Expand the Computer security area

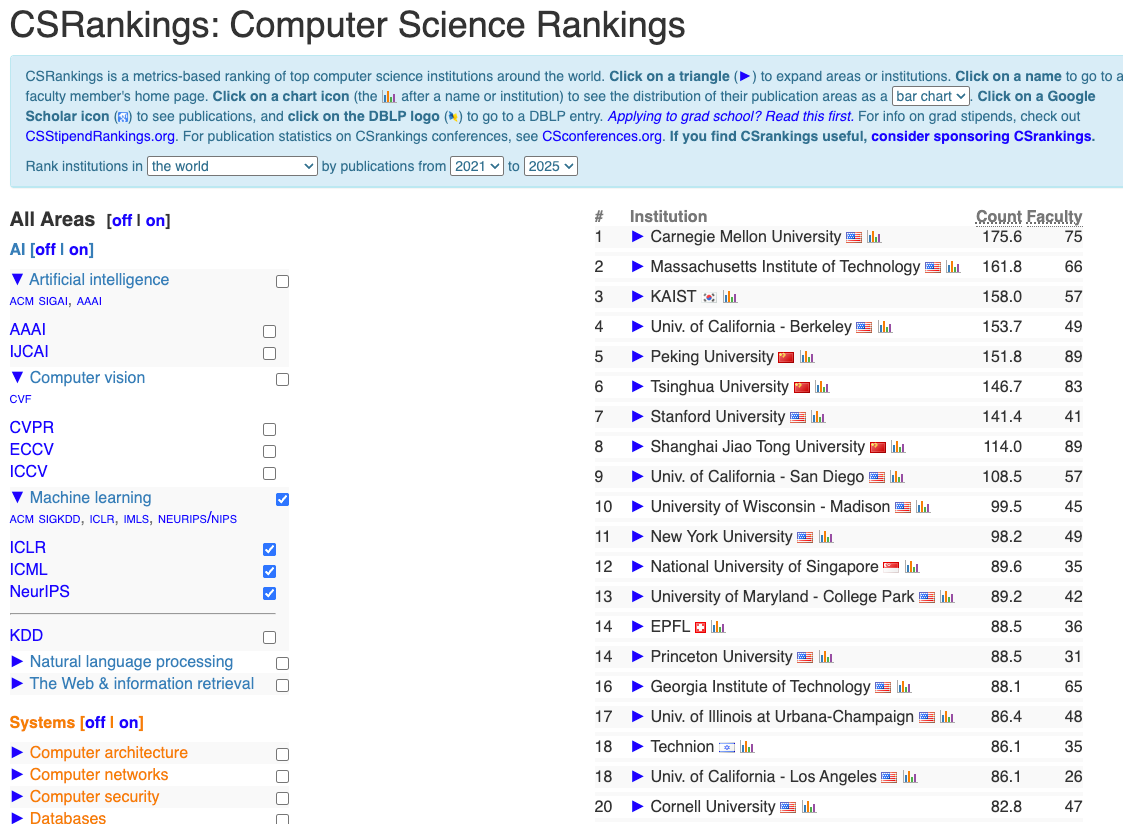point(17,797)
